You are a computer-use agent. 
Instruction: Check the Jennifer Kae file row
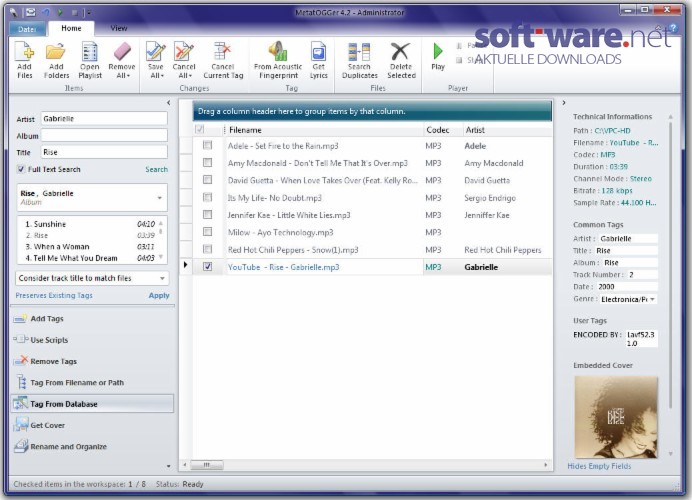click(x=207, y=214)
